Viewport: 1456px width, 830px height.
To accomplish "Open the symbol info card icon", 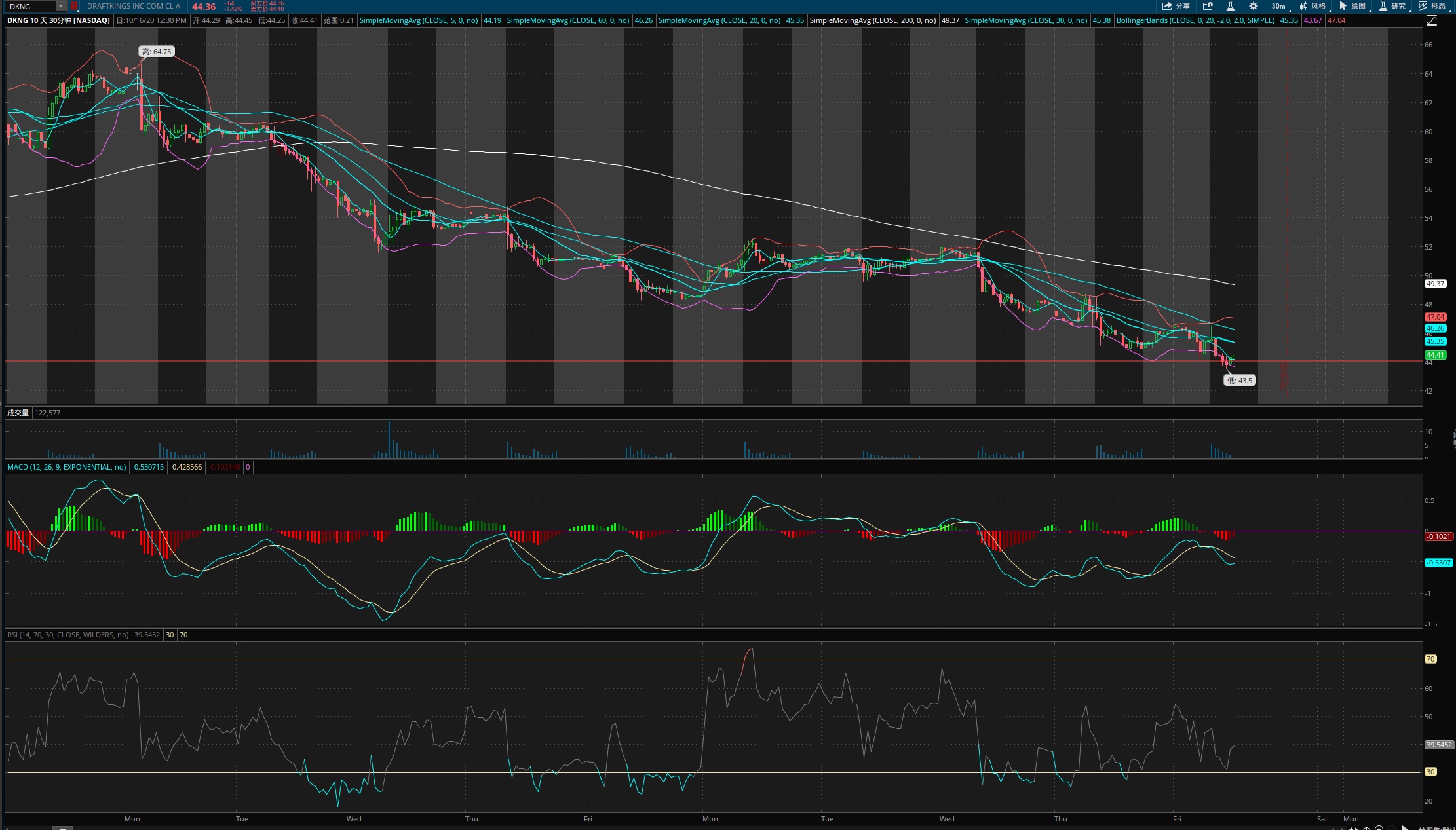I will coord(1208,6).
